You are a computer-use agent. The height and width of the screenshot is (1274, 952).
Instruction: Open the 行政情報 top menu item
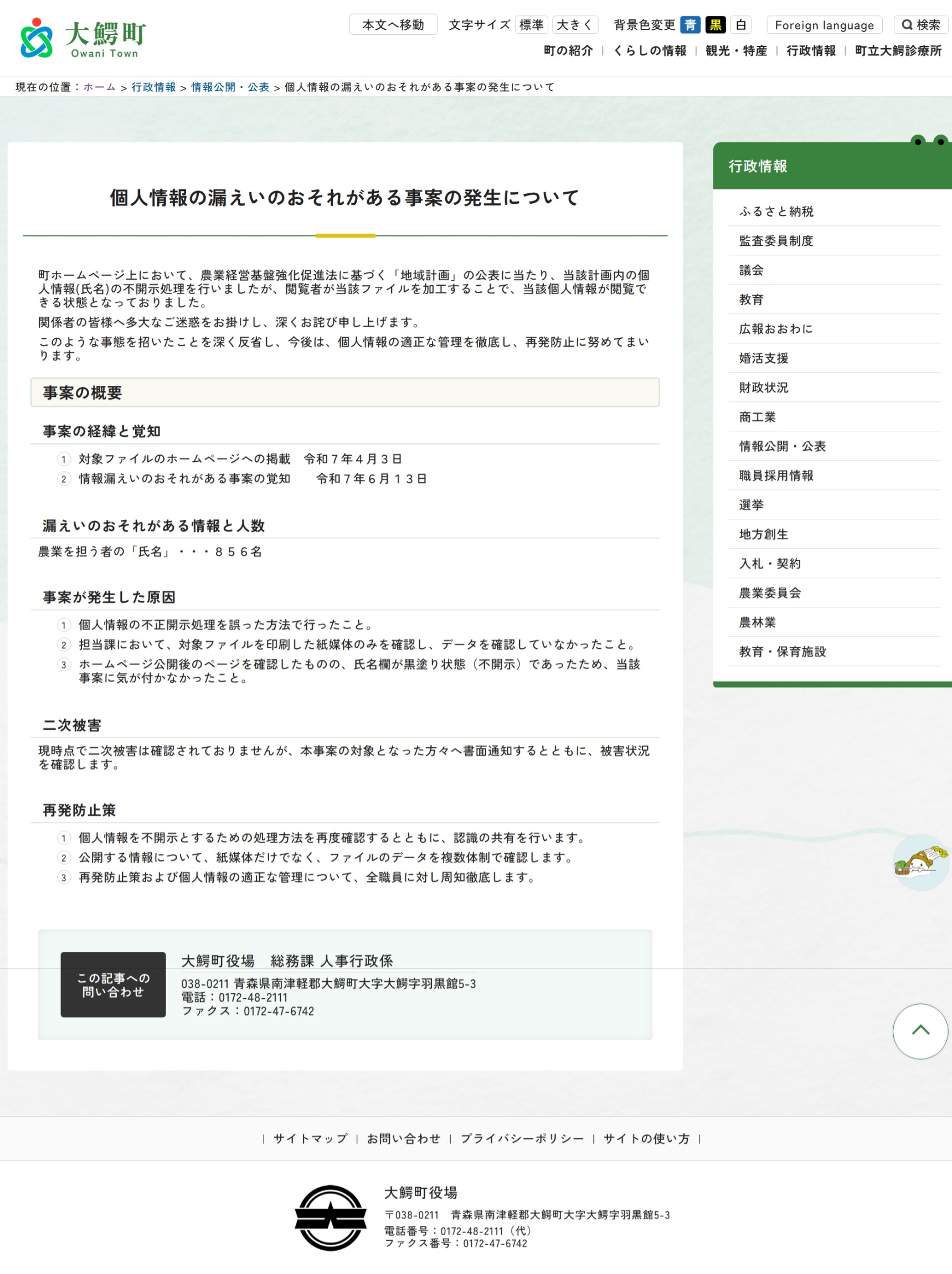(811, 51)
